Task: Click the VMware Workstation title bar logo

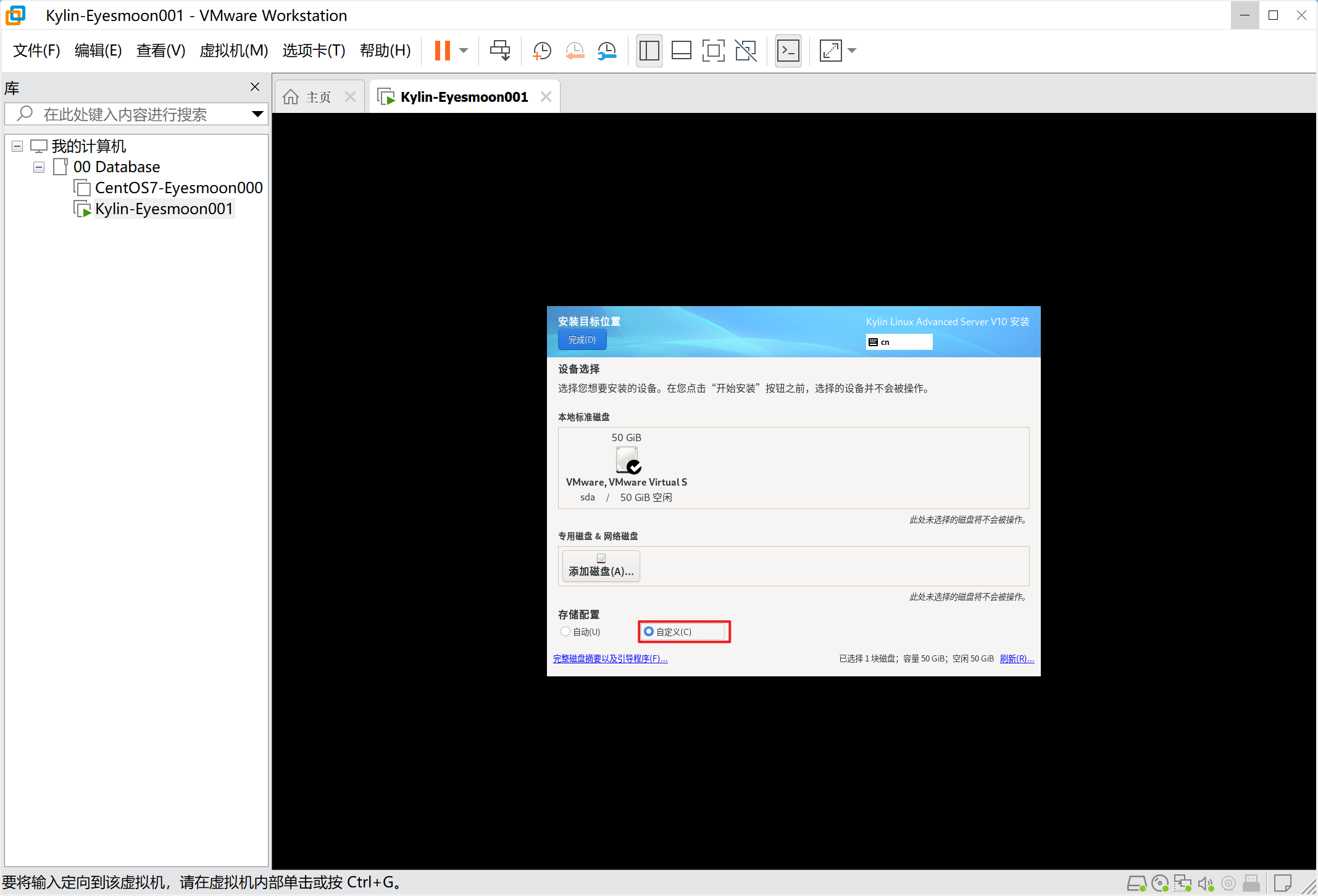Action: (15, 15)
